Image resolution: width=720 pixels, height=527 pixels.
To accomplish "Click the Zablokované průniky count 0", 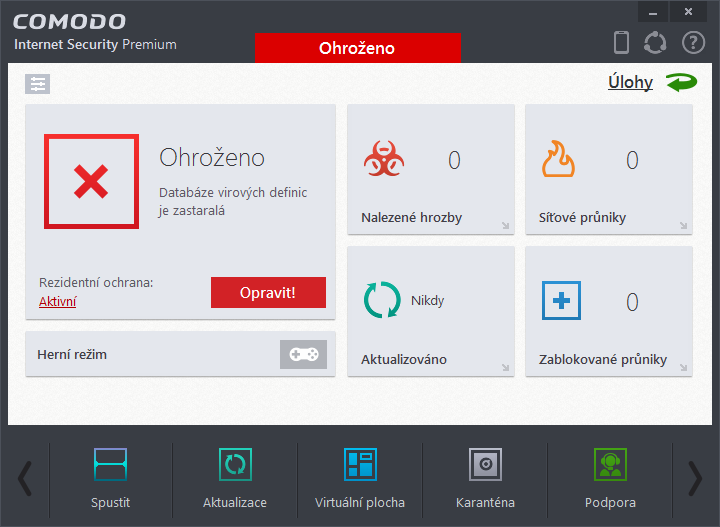I will click(x=632, y=302).
